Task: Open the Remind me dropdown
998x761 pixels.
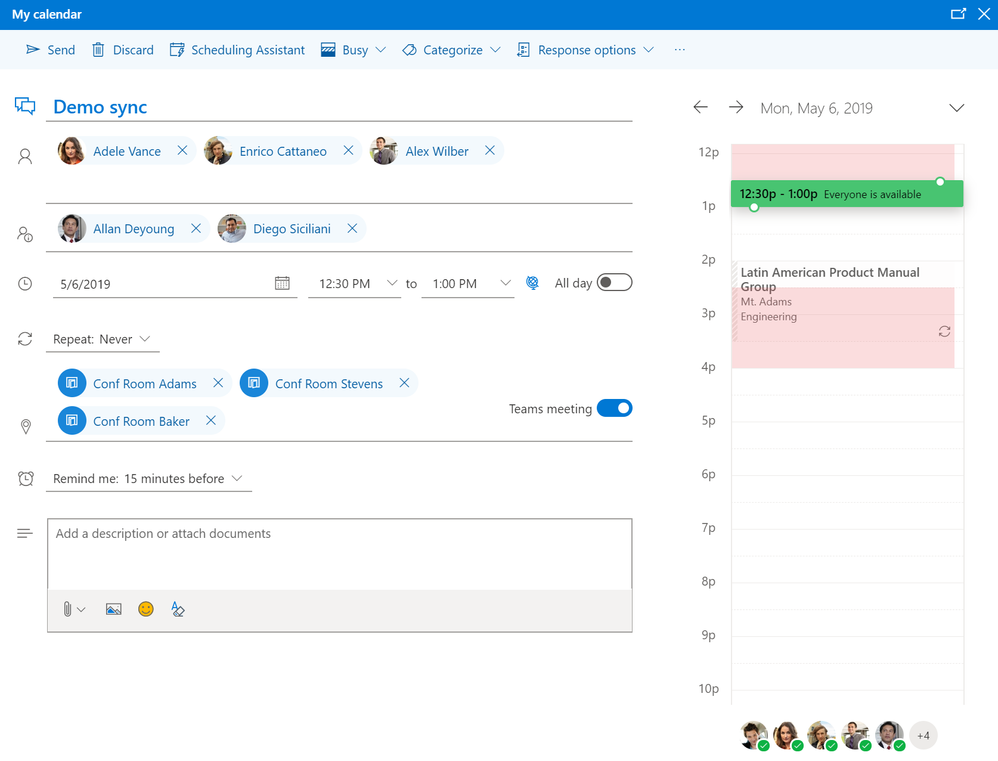Action: click(x=148, y=478)
